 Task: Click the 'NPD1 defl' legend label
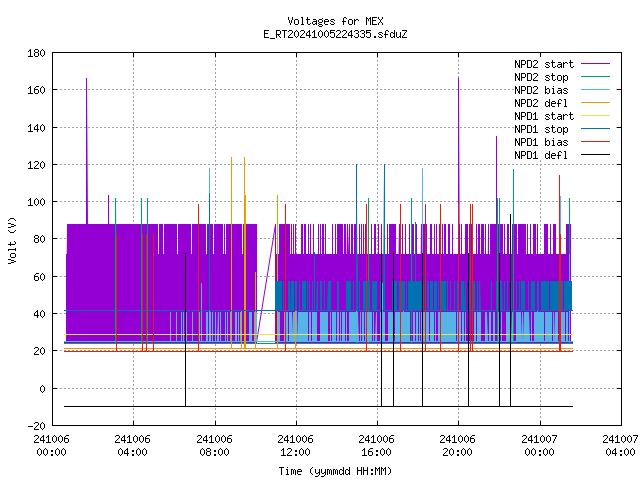[541, 155]
